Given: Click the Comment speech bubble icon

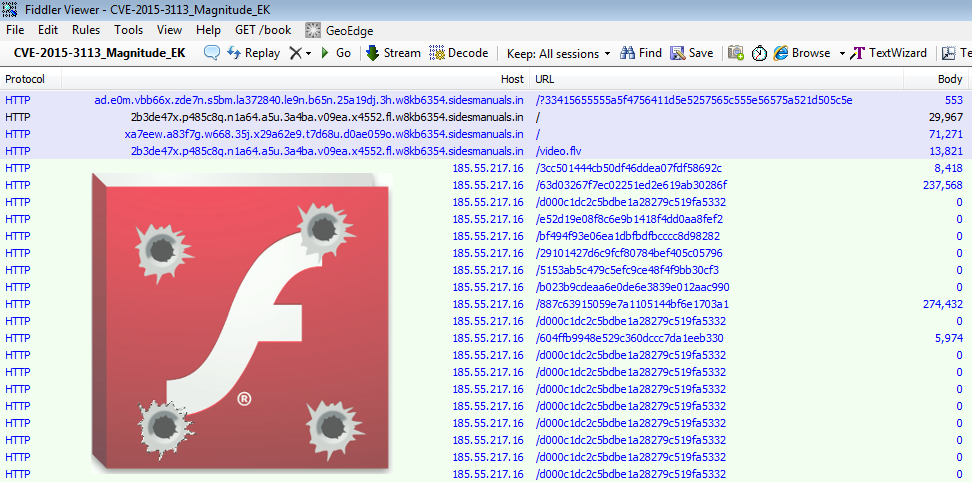Looking at the screenshot, I should point(212,53).
